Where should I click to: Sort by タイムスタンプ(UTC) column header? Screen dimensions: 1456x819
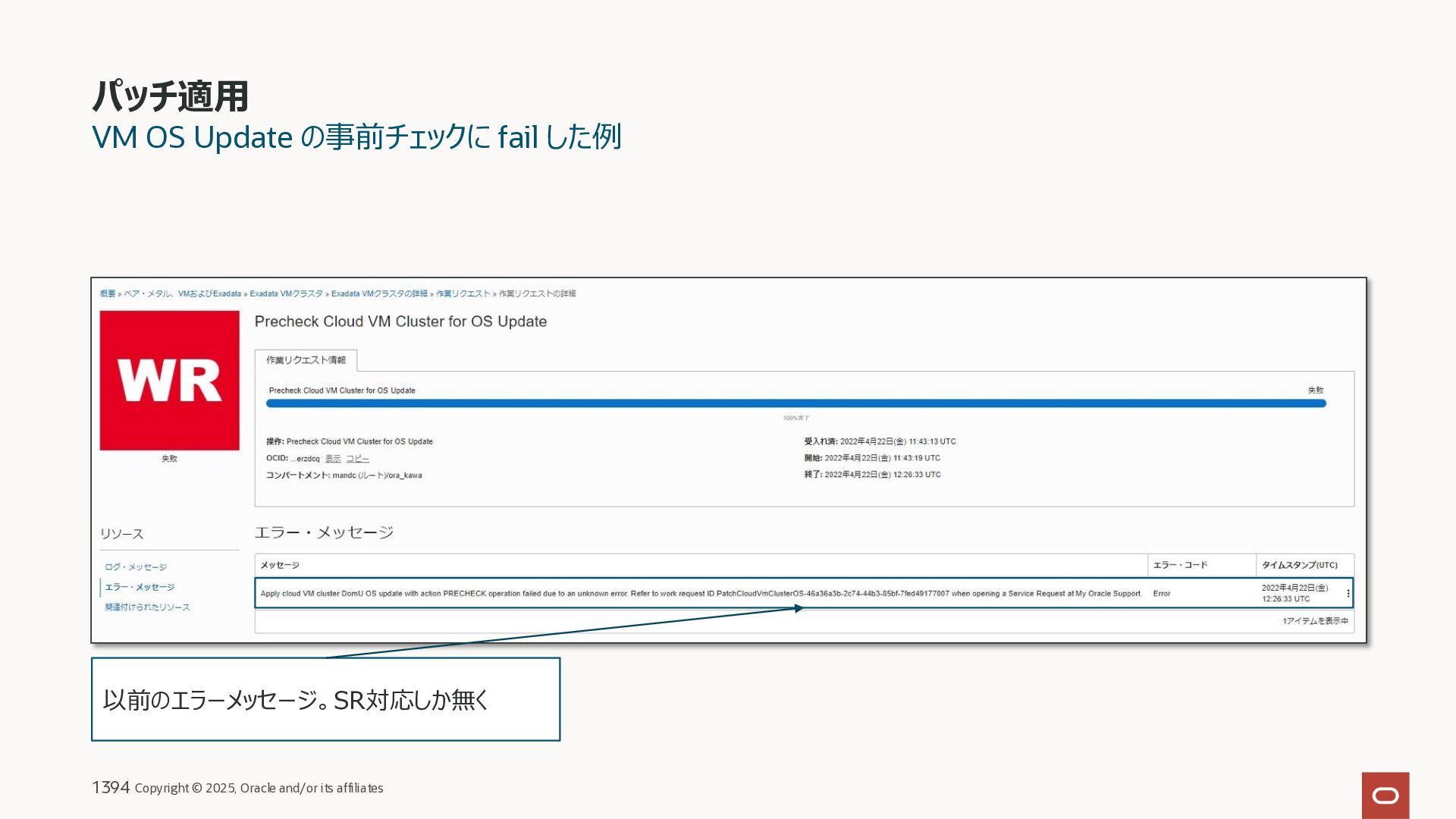click(x=1299, y=565)
